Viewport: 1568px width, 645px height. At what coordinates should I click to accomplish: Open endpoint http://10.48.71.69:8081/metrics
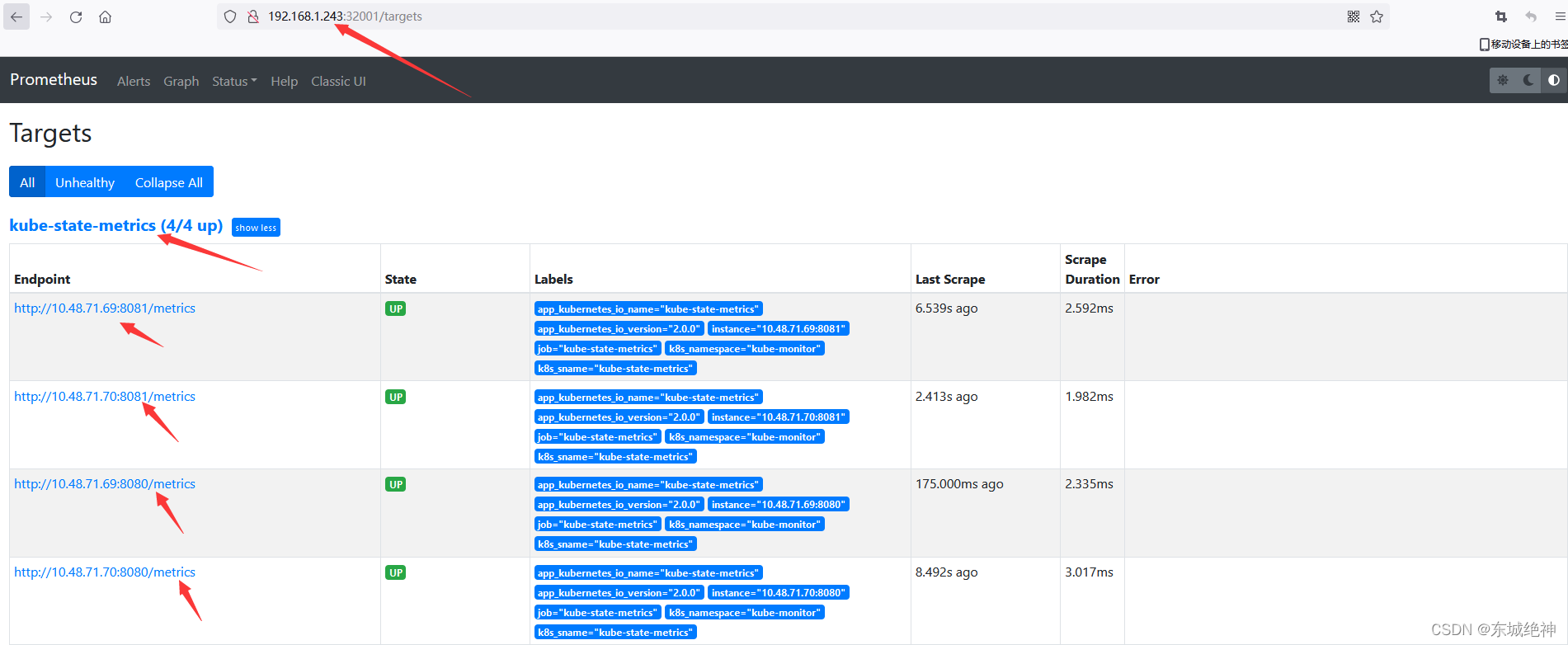click(x=105, y=308)
